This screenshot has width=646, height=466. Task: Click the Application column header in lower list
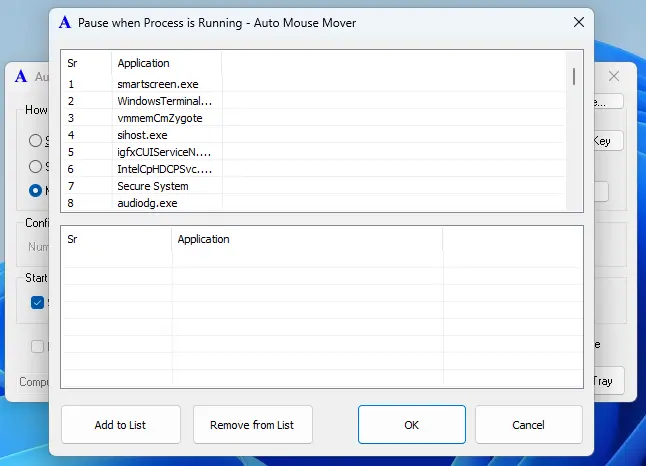[x=307, y=239]
